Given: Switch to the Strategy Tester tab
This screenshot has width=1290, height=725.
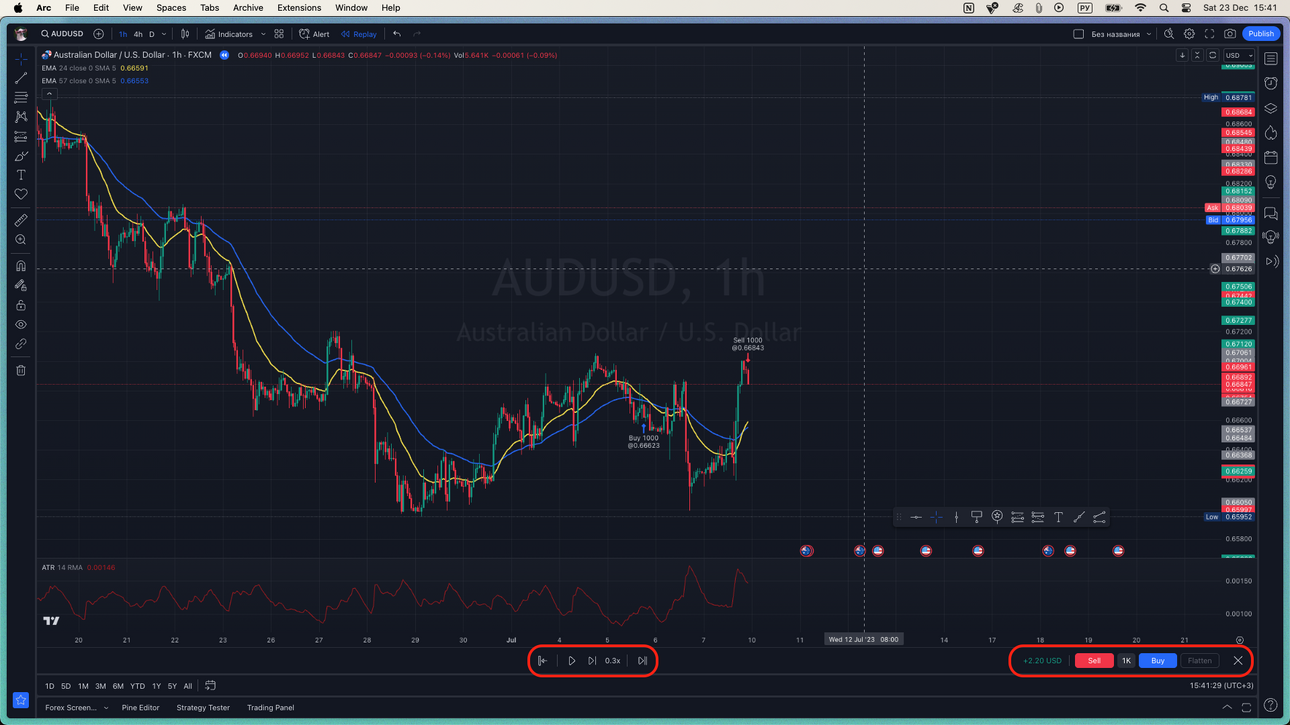Looking at the screenshot, I should (203, 708).
